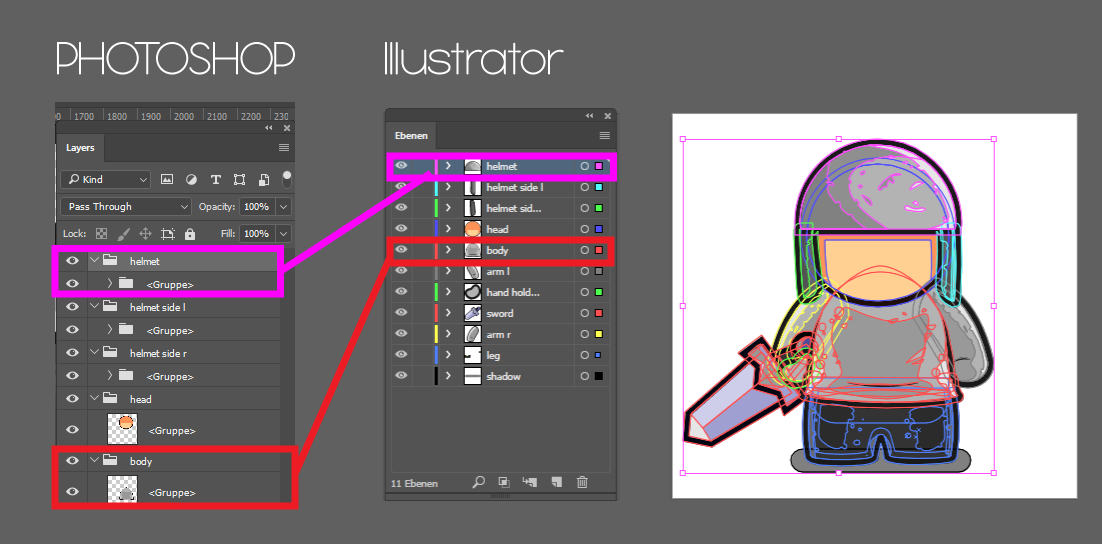The height and width of the screenshot is (544, 1102).
Task: Hide the helmet group in Photoshop Layers
Action: tap(72, 261)
